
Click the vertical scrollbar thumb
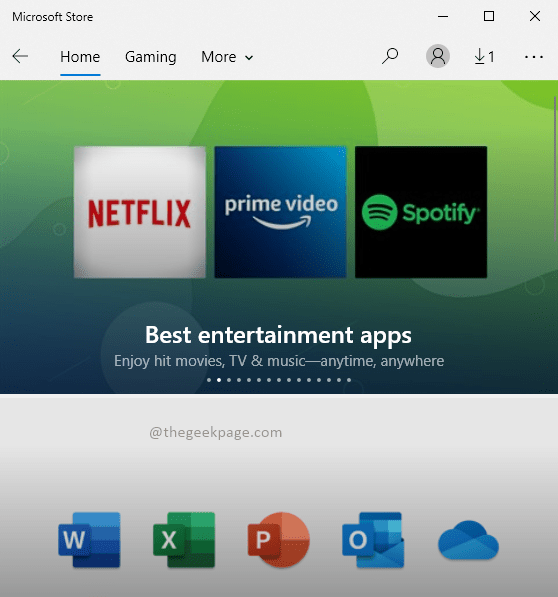point(556,169)
